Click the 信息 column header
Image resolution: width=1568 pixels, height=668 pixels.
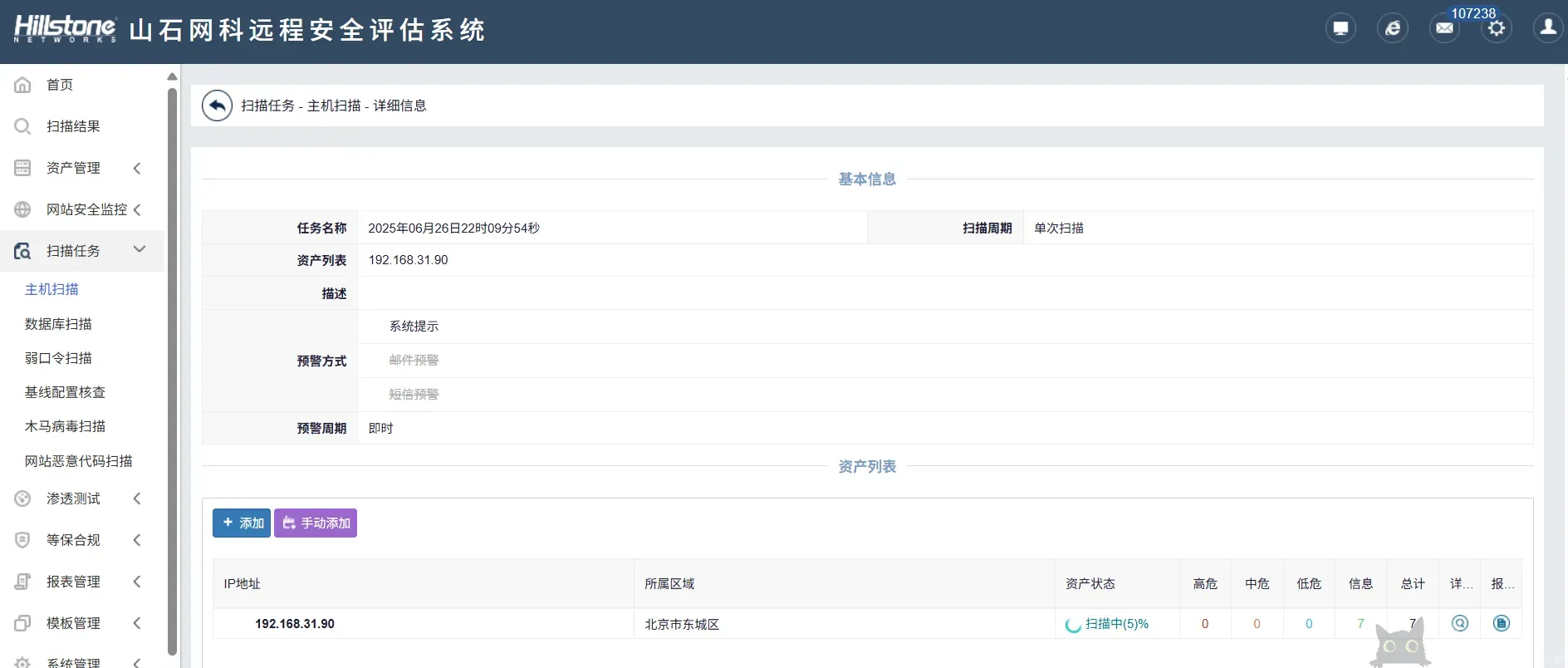click(x=1360, y=584)
